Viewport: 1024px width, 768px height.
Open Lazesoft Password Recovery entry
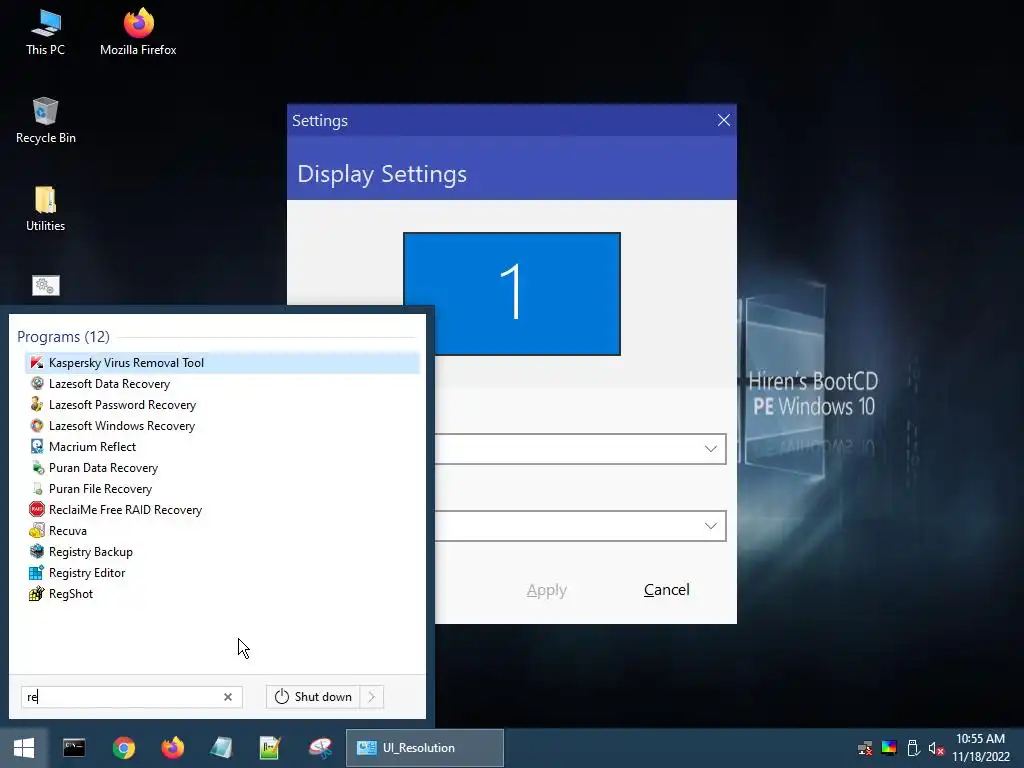[x=221, y=405]
